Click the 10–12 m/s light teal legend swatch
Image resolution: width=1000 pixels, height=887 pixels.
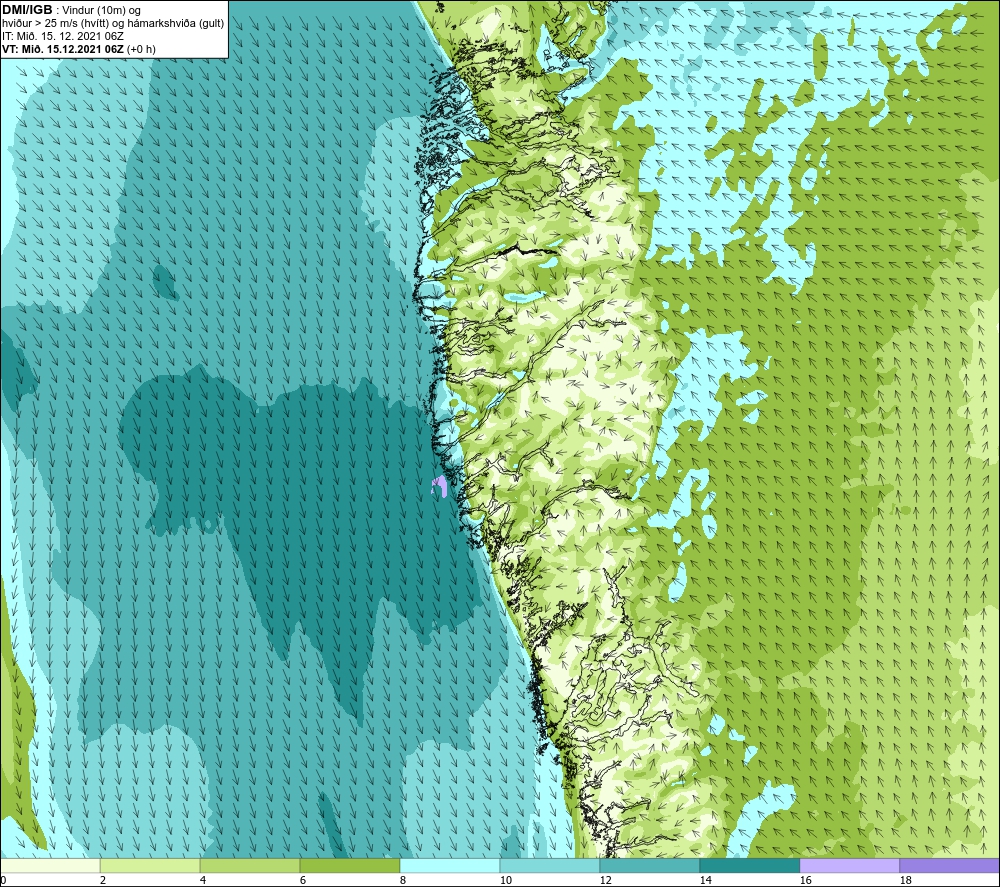click(549, 865)
